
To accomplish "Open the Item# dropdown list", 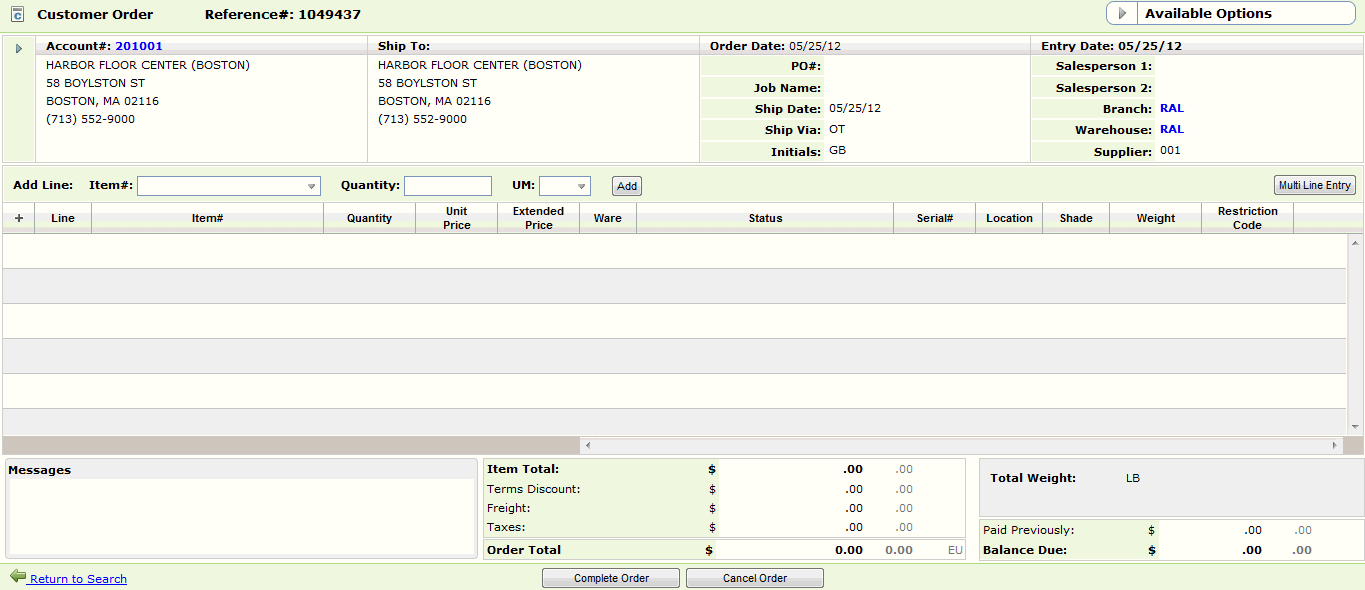I will tap(312, 186).
